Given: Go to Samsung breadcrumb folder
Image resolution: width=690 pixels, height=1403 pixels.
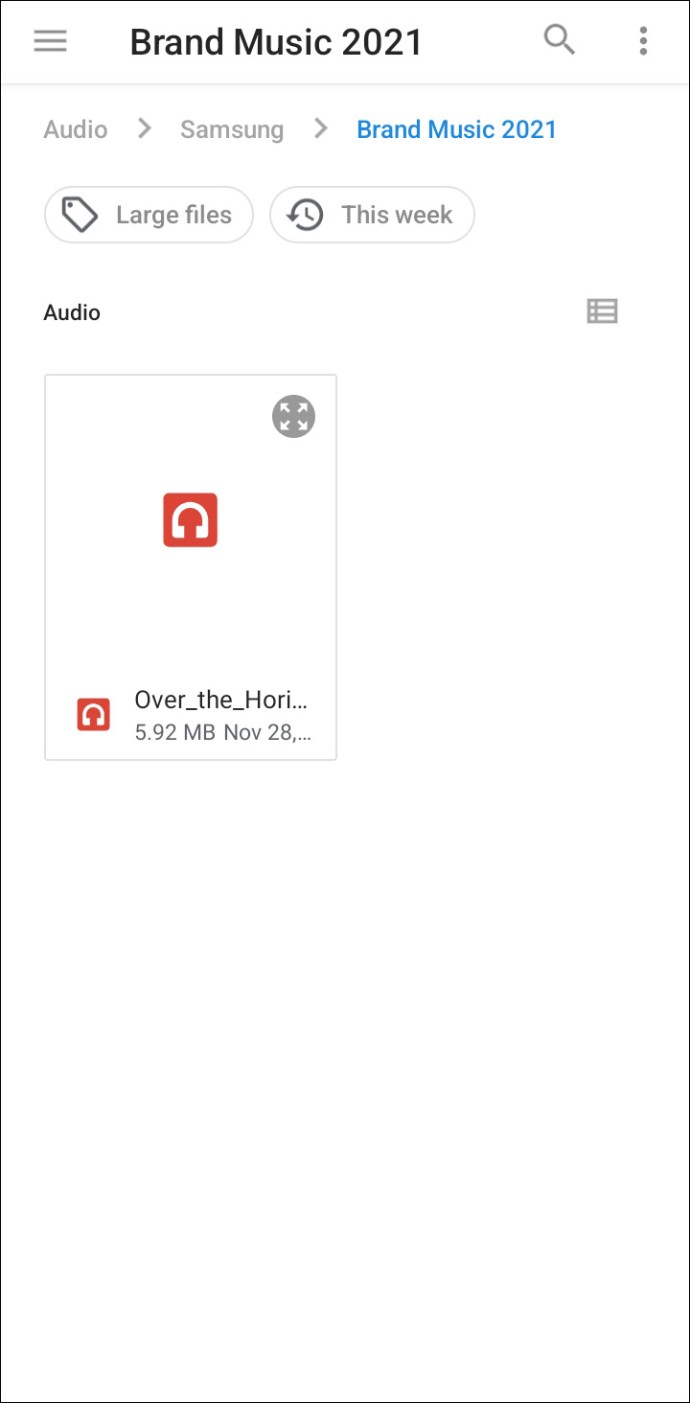Looking at the screenshot, I should pyautogui.click(x=232, y=129).
